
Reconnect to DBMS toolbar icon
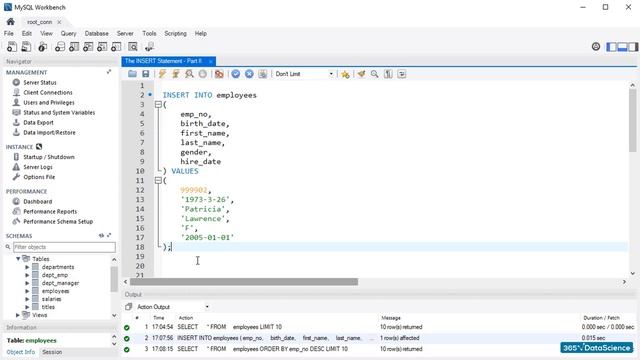pos(149,47)
